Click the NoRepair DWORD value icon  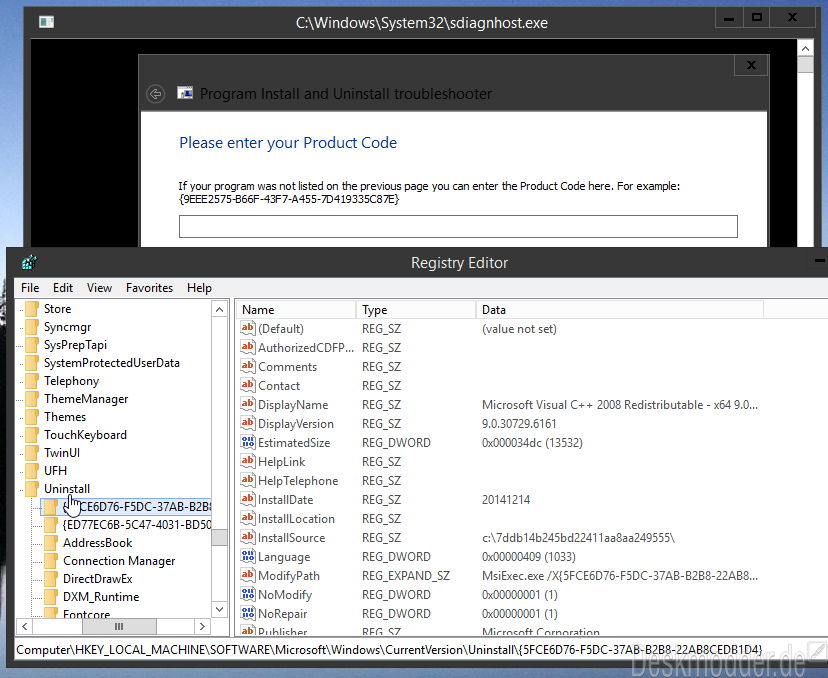[x=248, y=614]
